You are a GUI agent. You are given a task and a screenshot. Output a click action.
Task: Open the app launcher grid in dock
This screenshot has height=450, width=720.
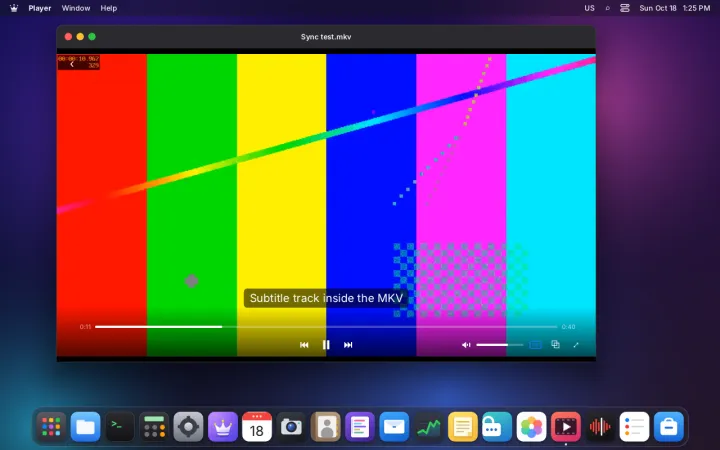click(x=51, y=427)
